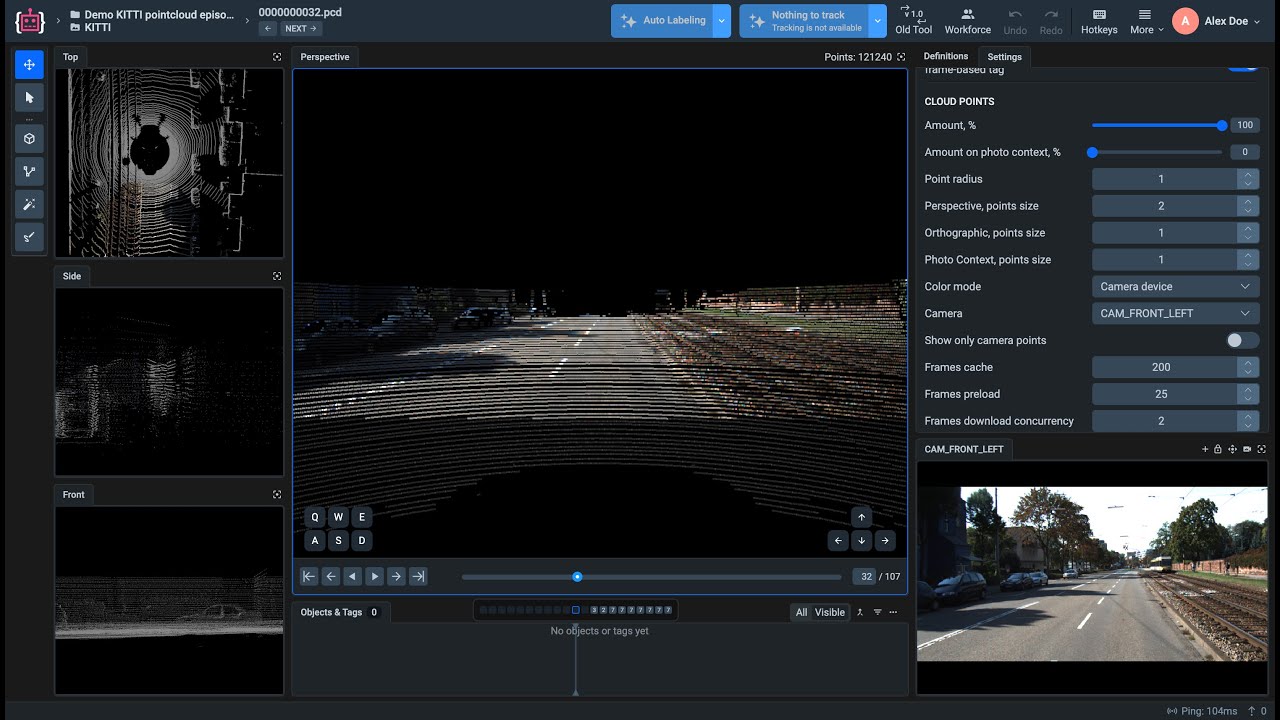This screenshot has height=720, width=1280.
Task: Toggle Show only camera points switch
Action: tap(1243, 340)
